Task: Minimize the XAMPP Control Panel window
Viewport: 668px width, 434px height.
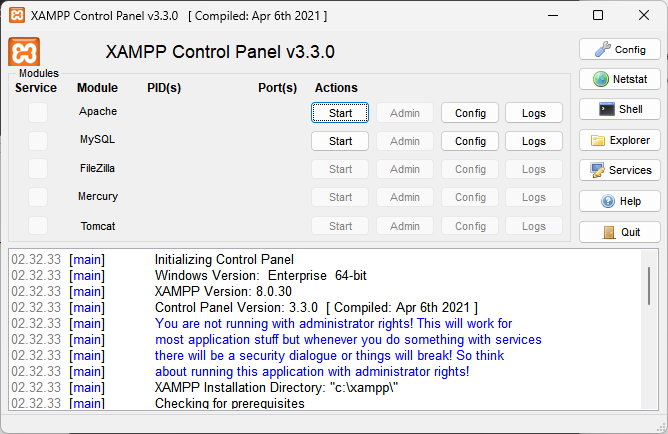Action: pos(553,15)
